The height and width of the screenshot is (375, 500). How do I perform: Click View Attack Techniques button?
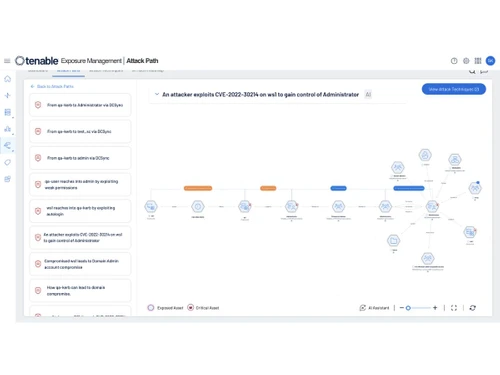pyautogui.click(x=454, y=89)
